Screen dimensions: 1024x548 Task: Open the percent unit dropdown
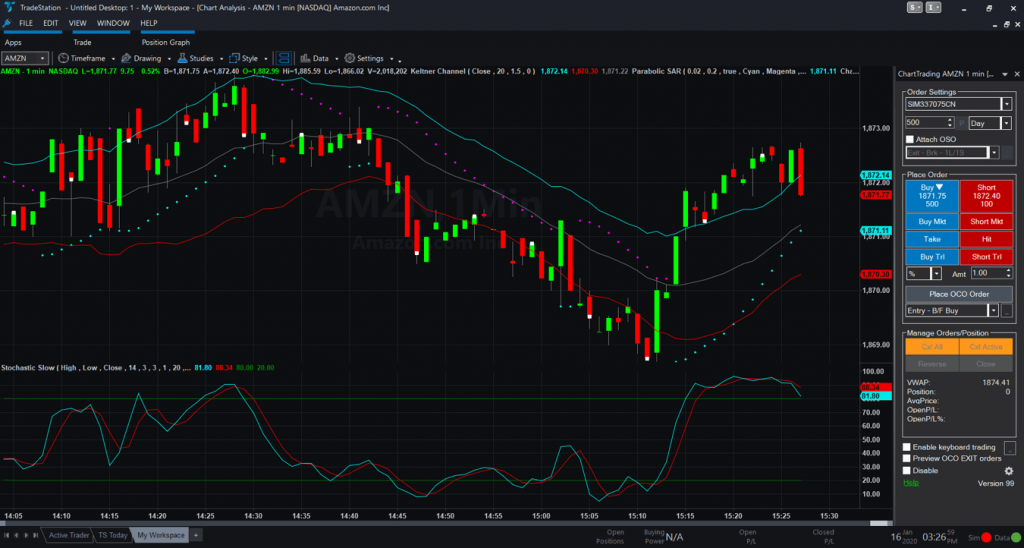click(936, 273)
